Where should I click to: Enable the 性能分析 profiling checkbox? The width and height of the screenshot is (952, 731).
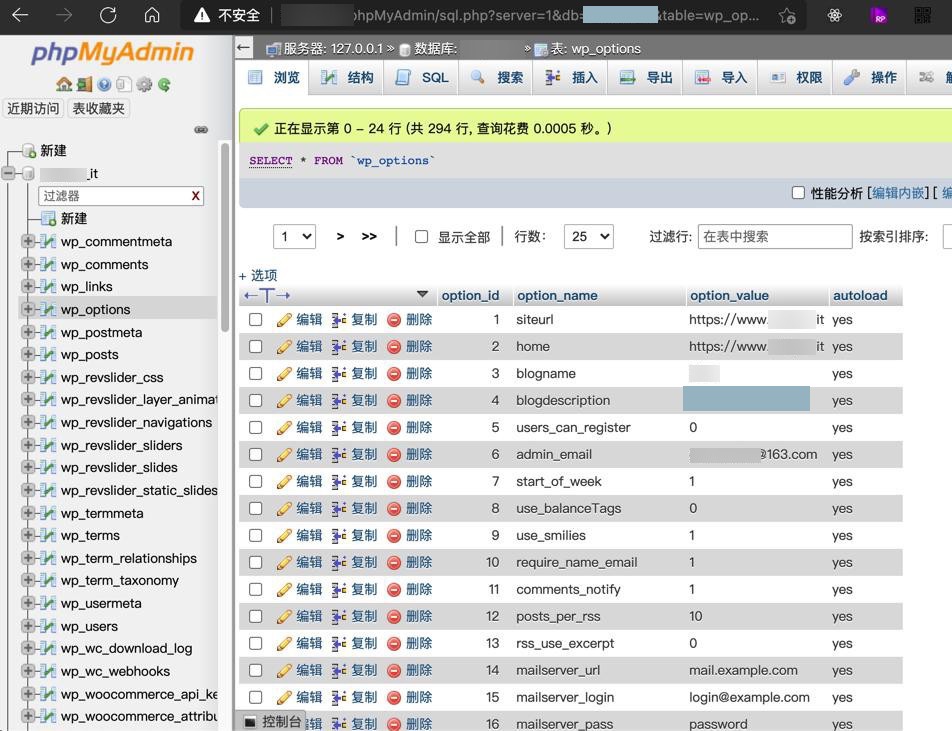point(798,192)
